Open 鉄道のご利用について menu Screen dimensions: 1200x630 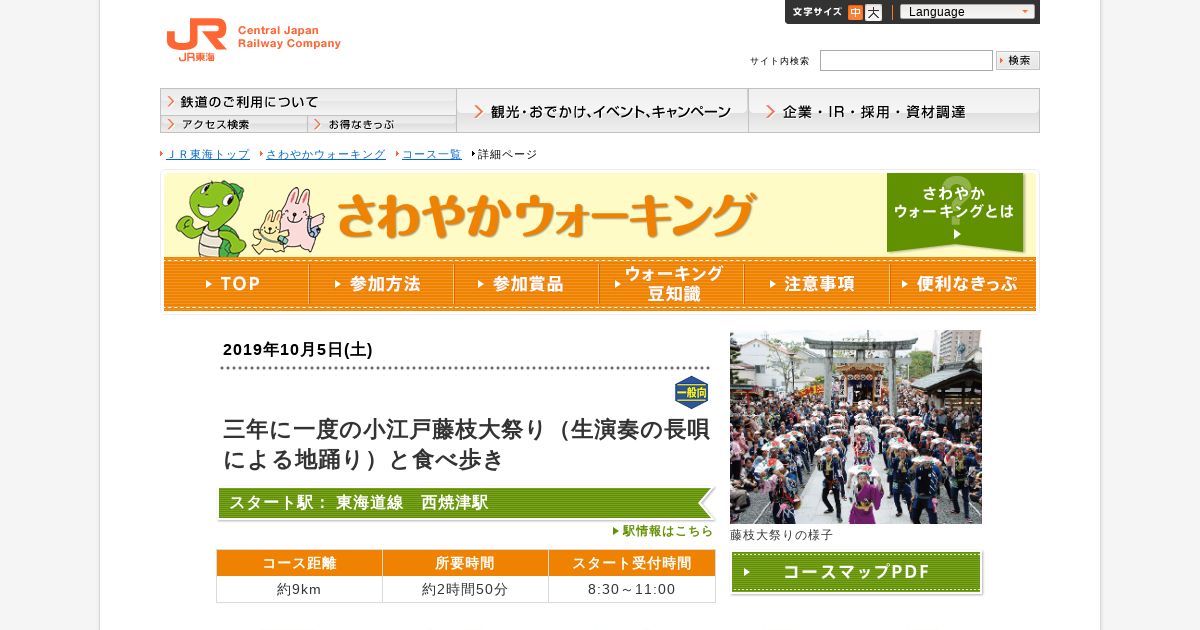click(308, 102)
